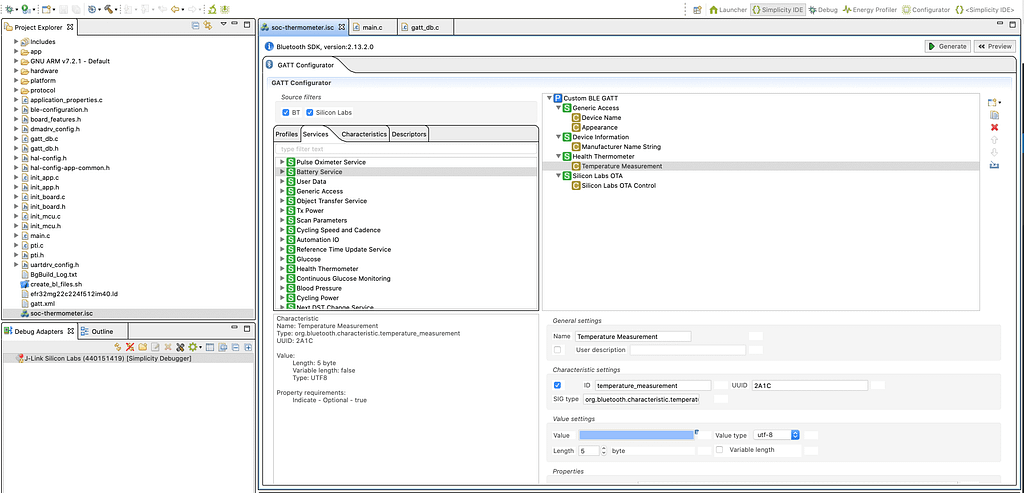Click the UUID field showing 2A1C
1024x493 pixels.
810,385
